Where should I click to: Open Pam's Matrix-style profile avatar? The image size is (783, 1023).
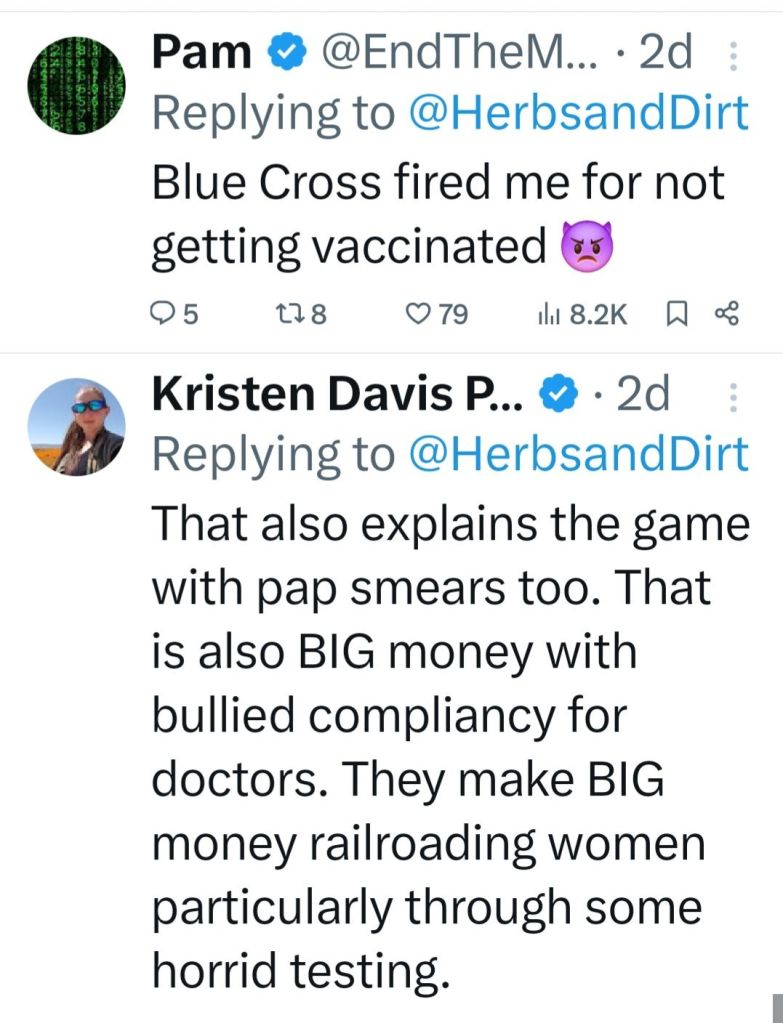[75, 84]
